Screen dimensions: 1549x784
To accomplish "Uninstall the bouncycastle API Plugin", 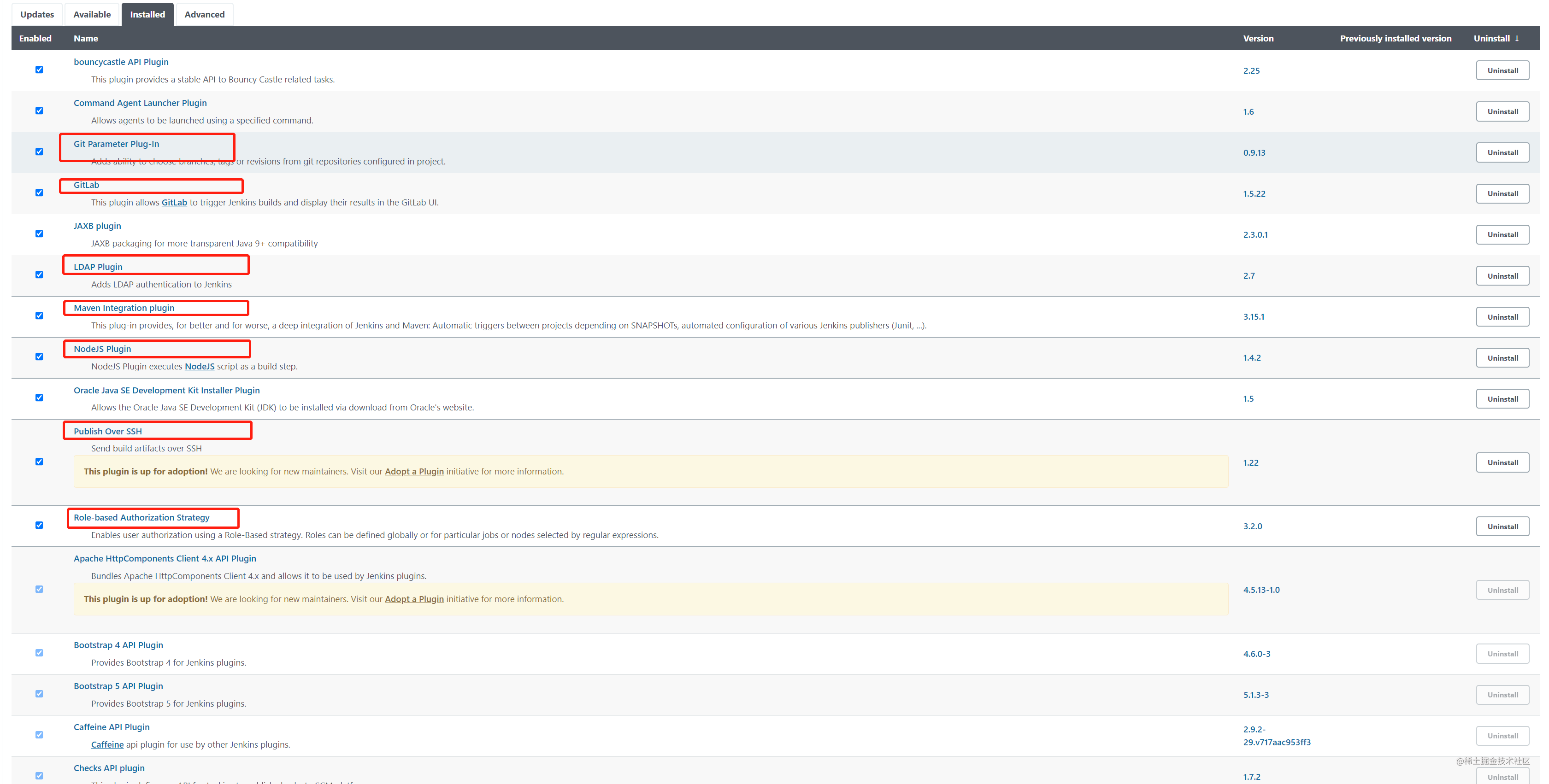I will (x=1502, y=70).
